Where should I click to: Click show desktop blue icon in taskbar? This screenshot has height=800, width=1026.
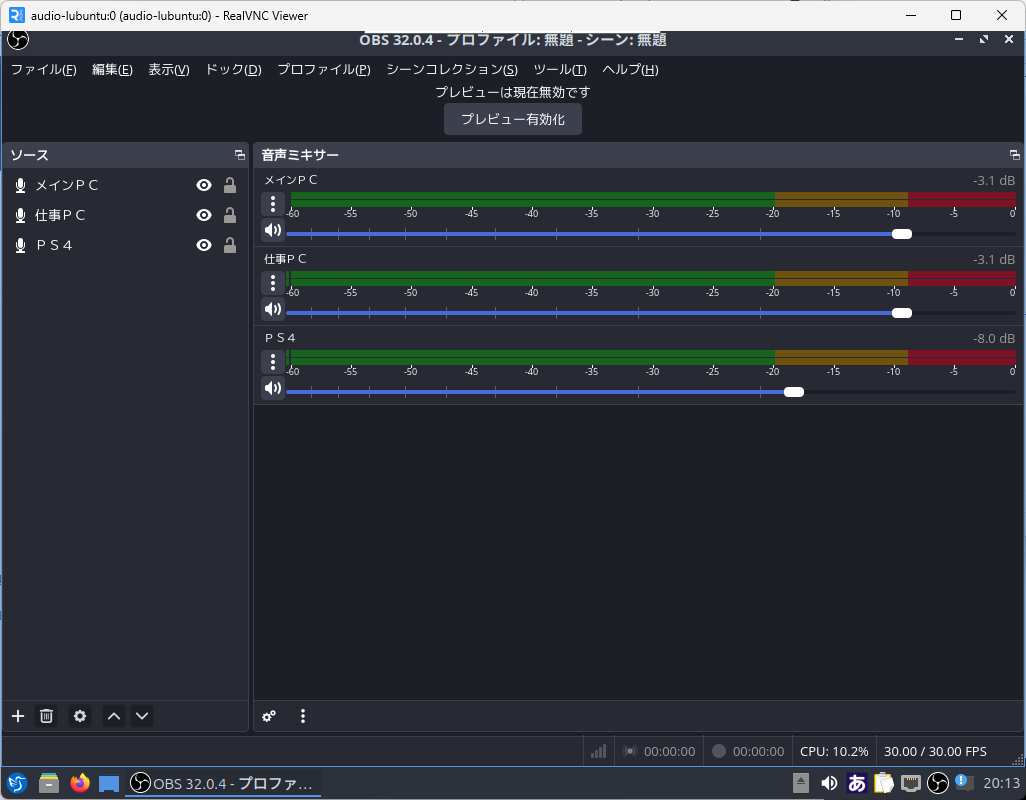[x=109, y=784]
